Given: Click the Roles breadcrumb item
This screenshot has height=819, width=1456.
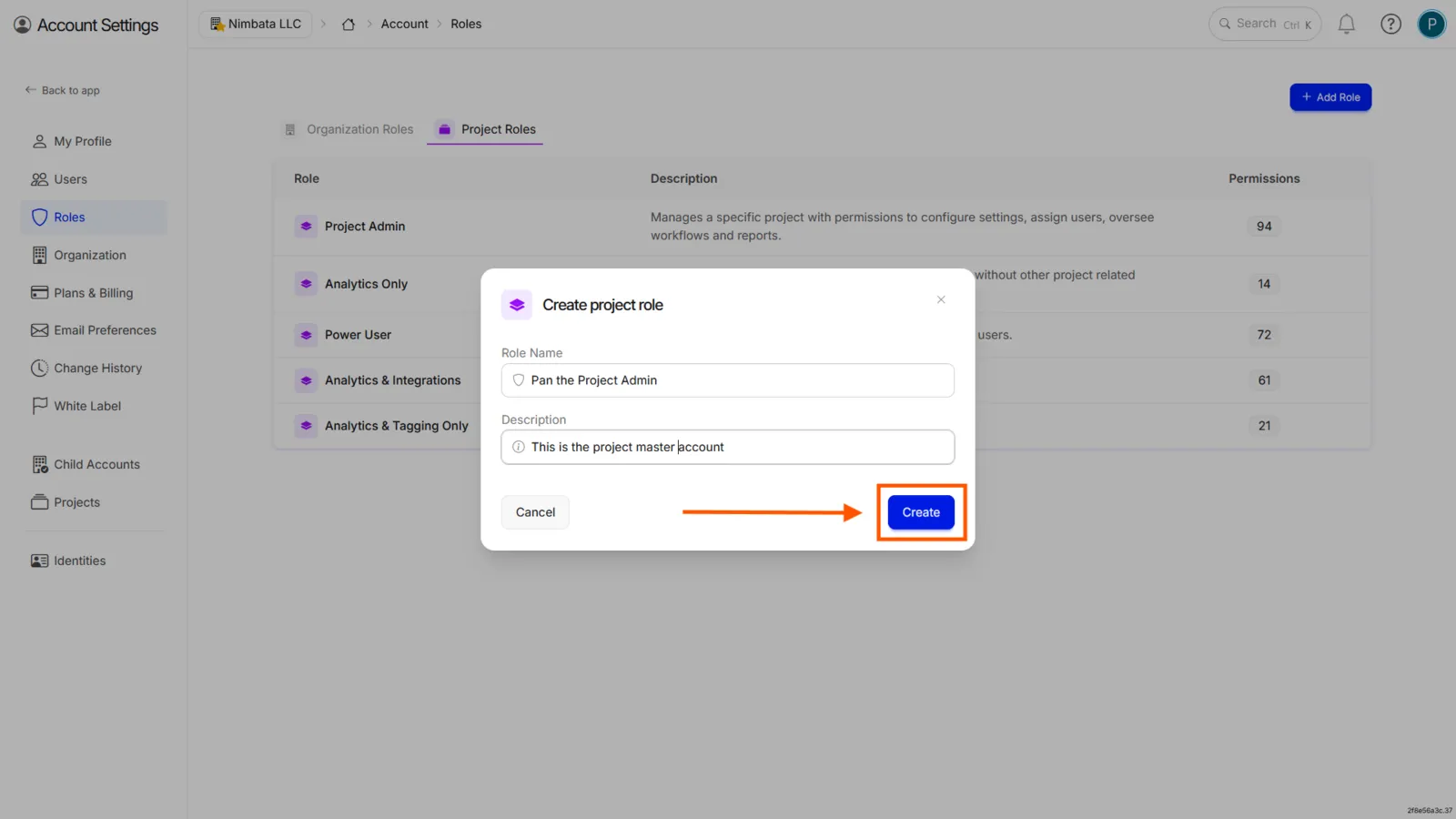Looking at the screenshot, I should pos(466,25).
